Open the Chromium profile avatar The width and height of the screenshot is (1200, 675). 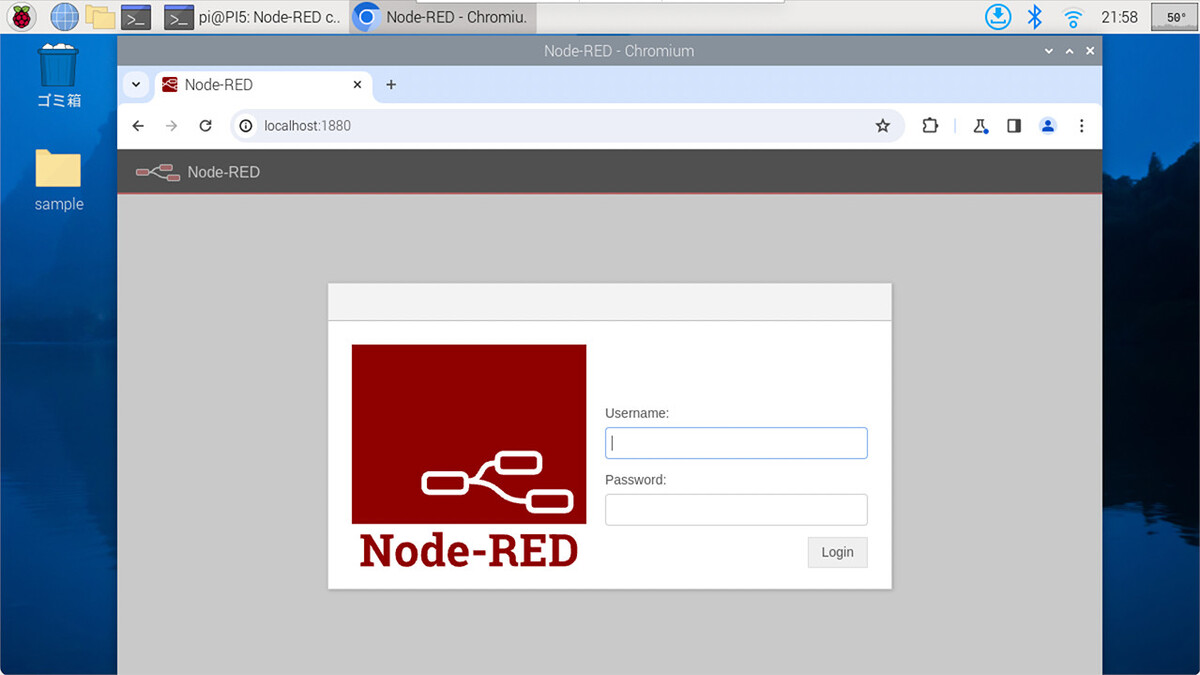pyautogui.click(x=1048, y=126)
